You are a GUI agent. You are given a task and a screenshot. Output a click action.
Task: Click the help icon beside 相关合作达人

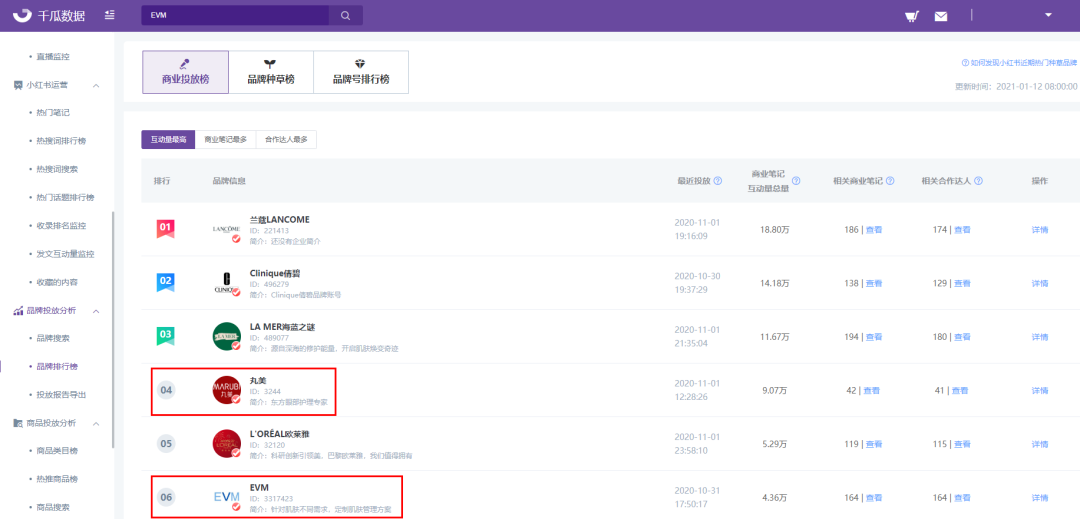pyautogui.click(x=978, y=181)
